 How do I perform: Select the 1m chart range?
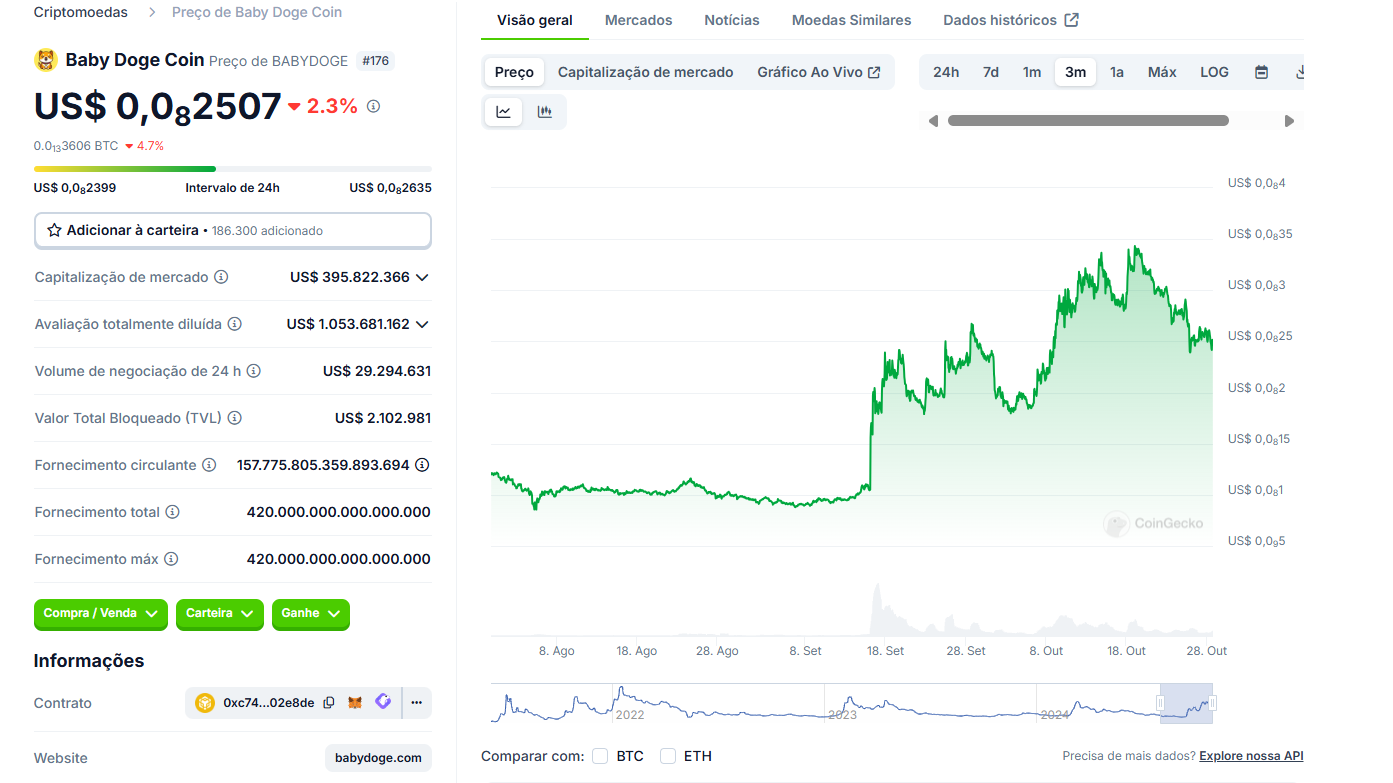1032,72
